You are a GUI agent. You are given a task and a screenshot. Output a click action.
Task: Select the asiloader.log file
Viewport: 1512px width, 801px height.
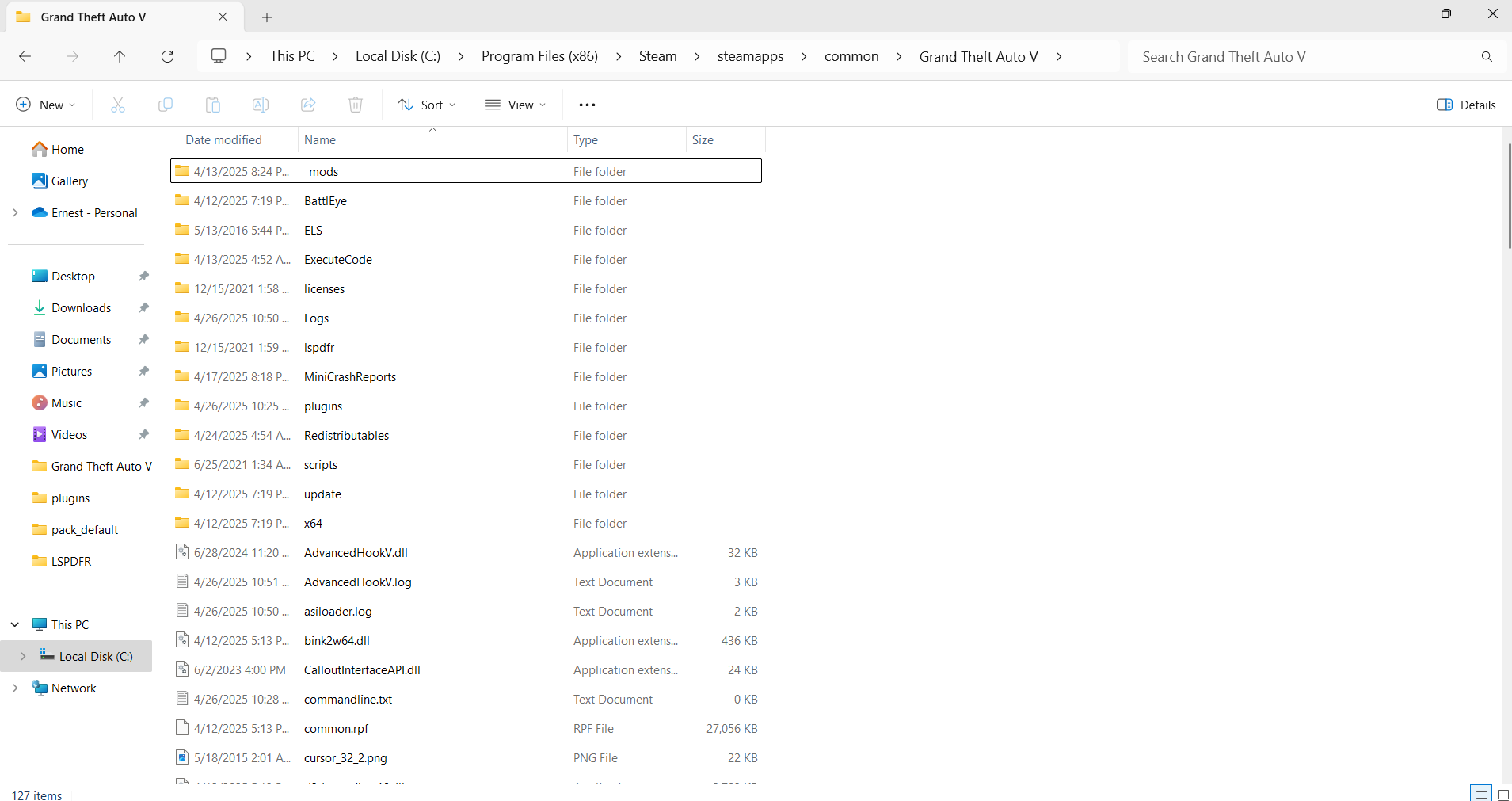click(467, 611)
